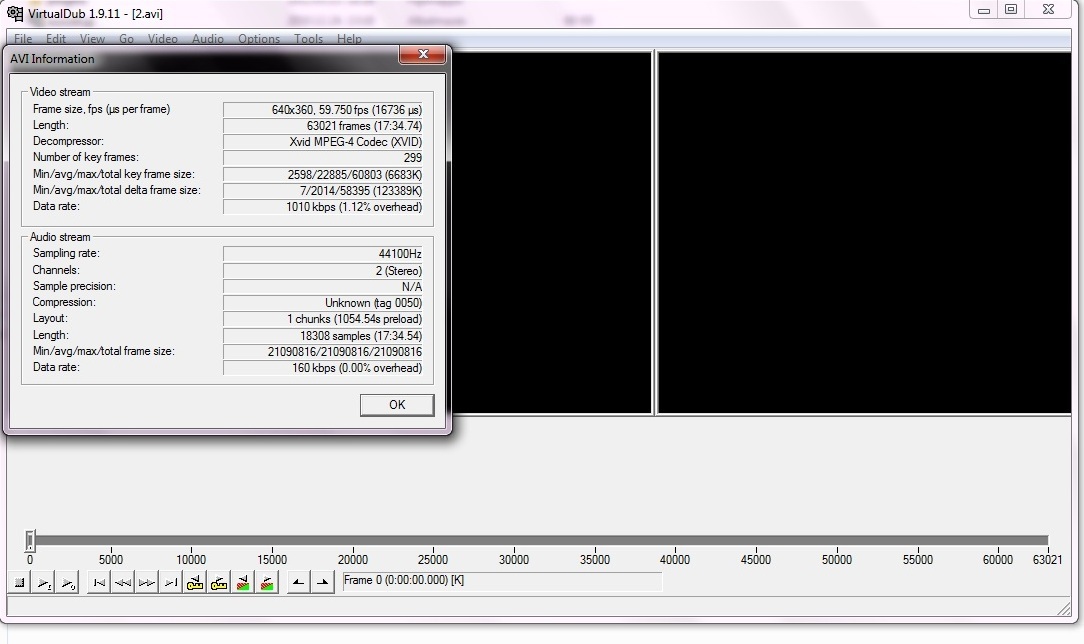The image size is (1084, 644).
Task: Click the VirtualDub application icon in the title bar
Action: (x=15, y=13)
